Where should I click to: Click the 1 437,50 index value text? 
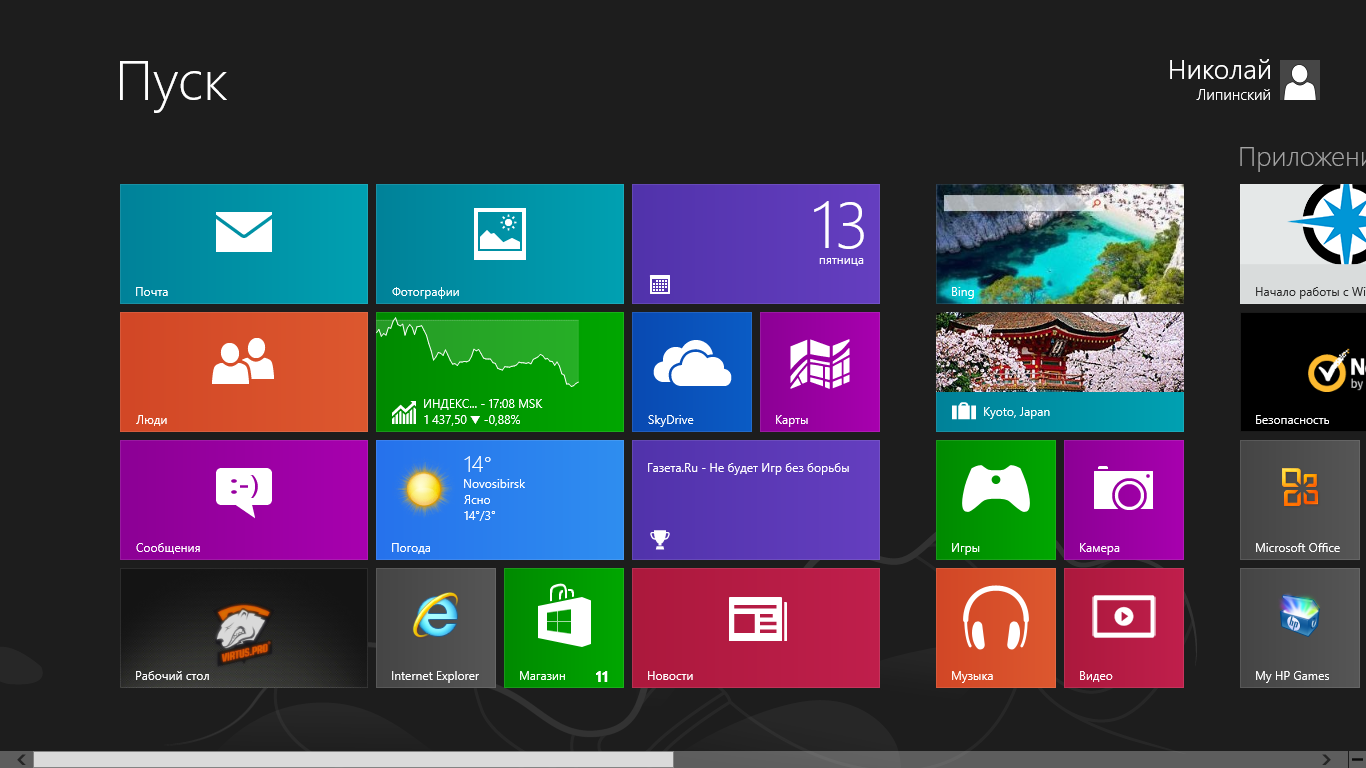coord(445,420)
